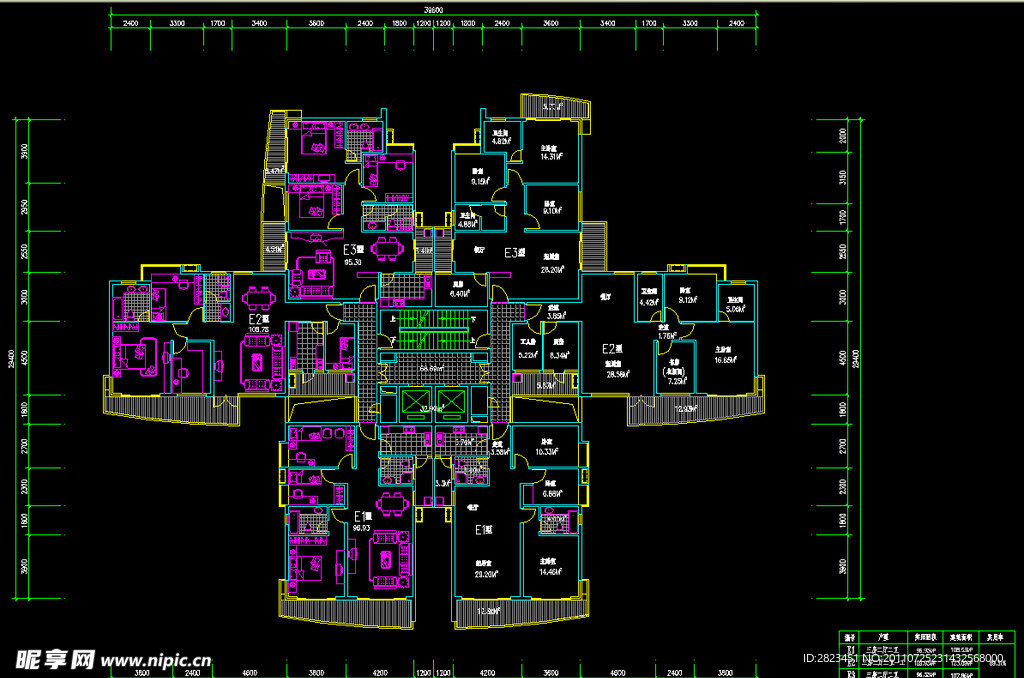The image size is (1024, 678).
Task: Select the 7.25㎡ study area text
Action: (x=677, y=381)
